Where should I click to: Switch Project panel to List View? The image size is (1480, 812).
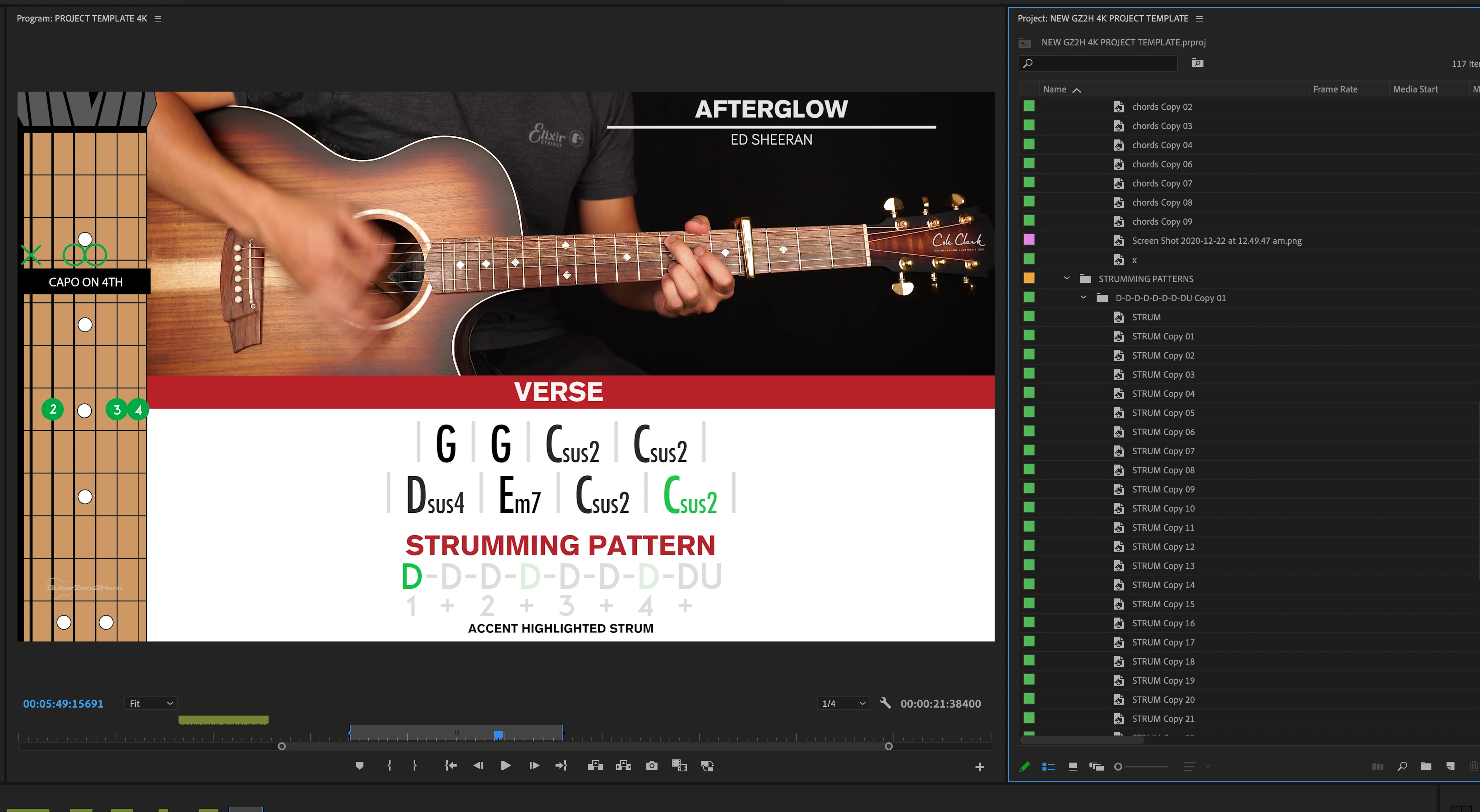[1048, 767]
